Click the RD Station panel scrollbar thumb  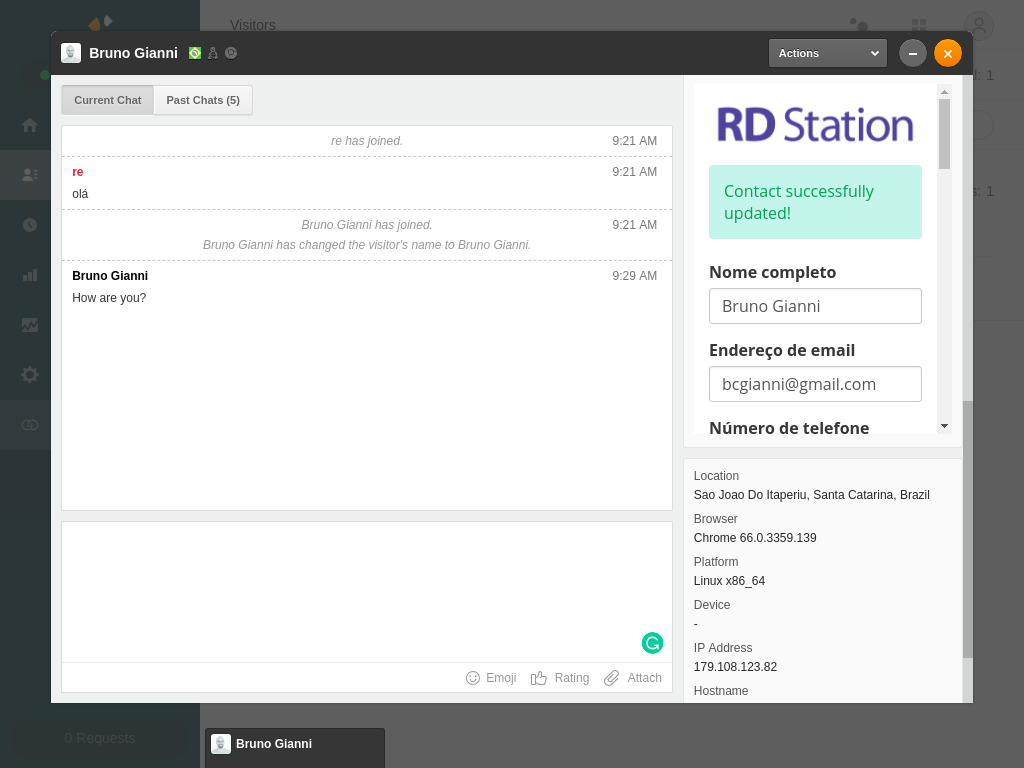(x=944, y=133)
